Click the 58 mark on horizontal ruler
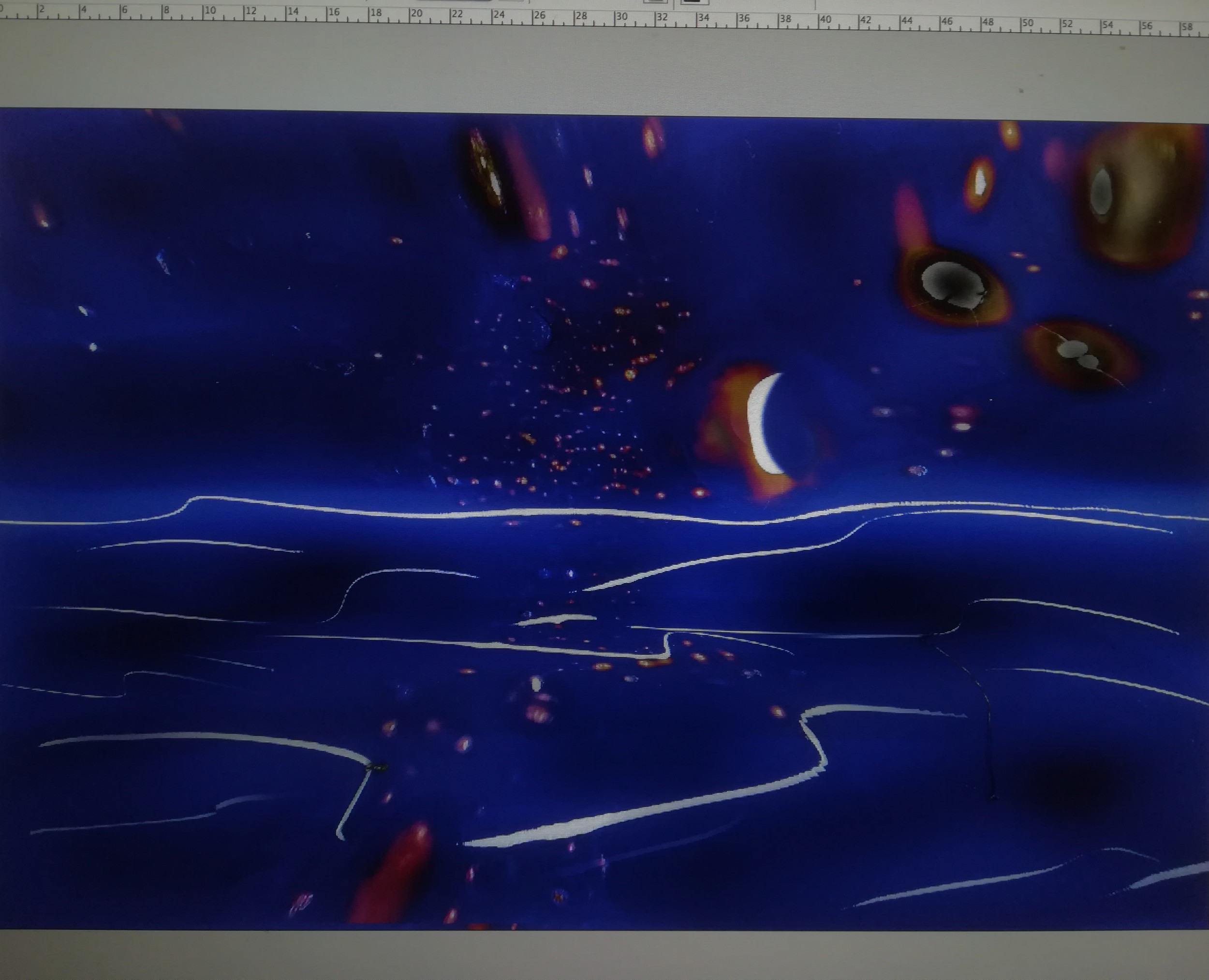 point(1187,28)
